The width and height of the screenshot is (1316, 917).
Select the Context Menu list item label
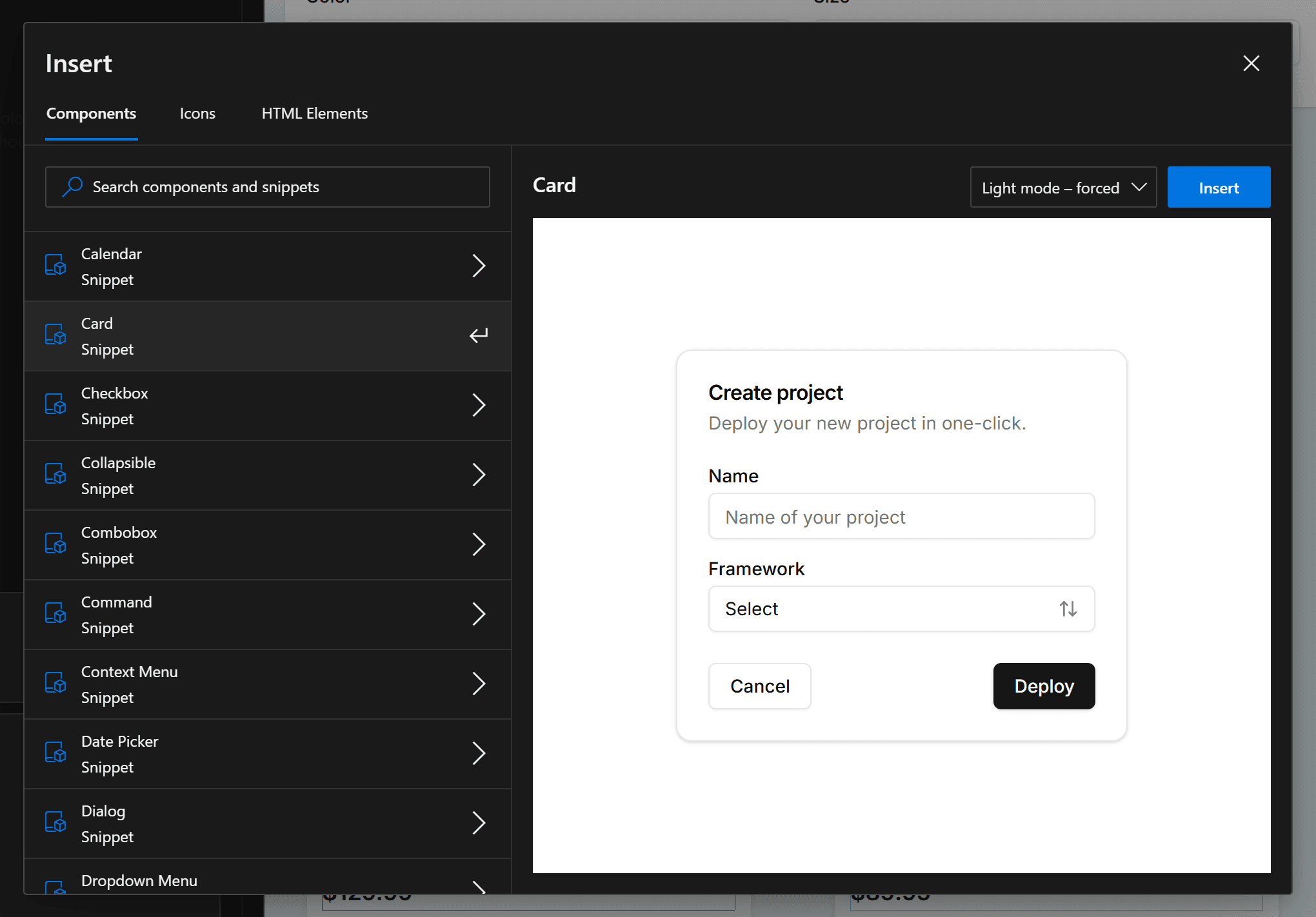click(130, 672)
